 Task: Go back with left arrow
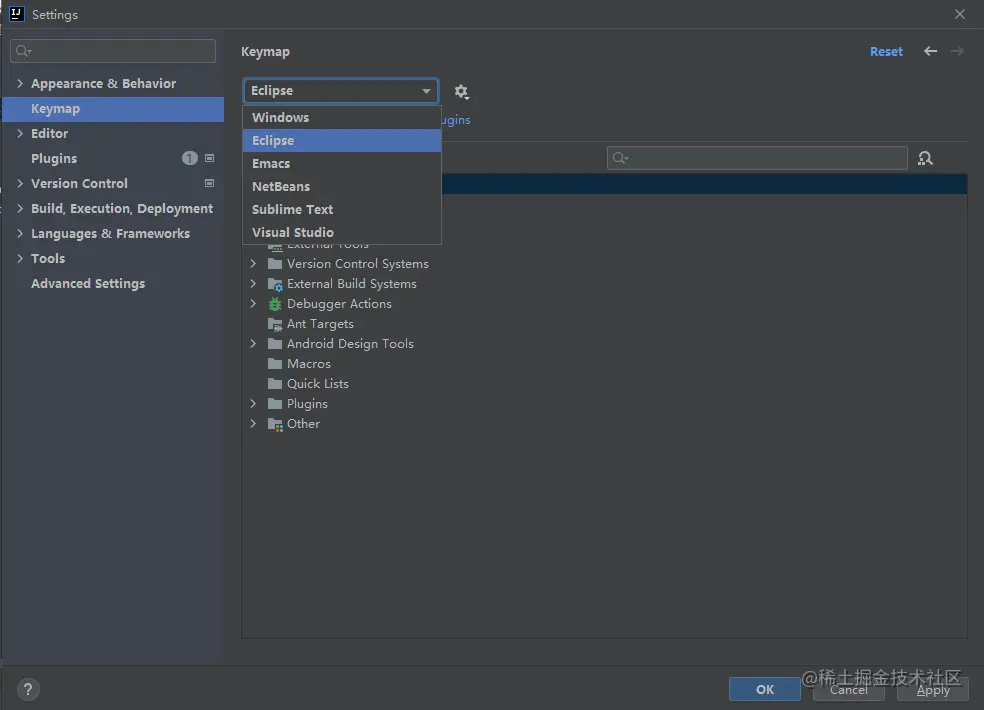click(x=930, y=51)
